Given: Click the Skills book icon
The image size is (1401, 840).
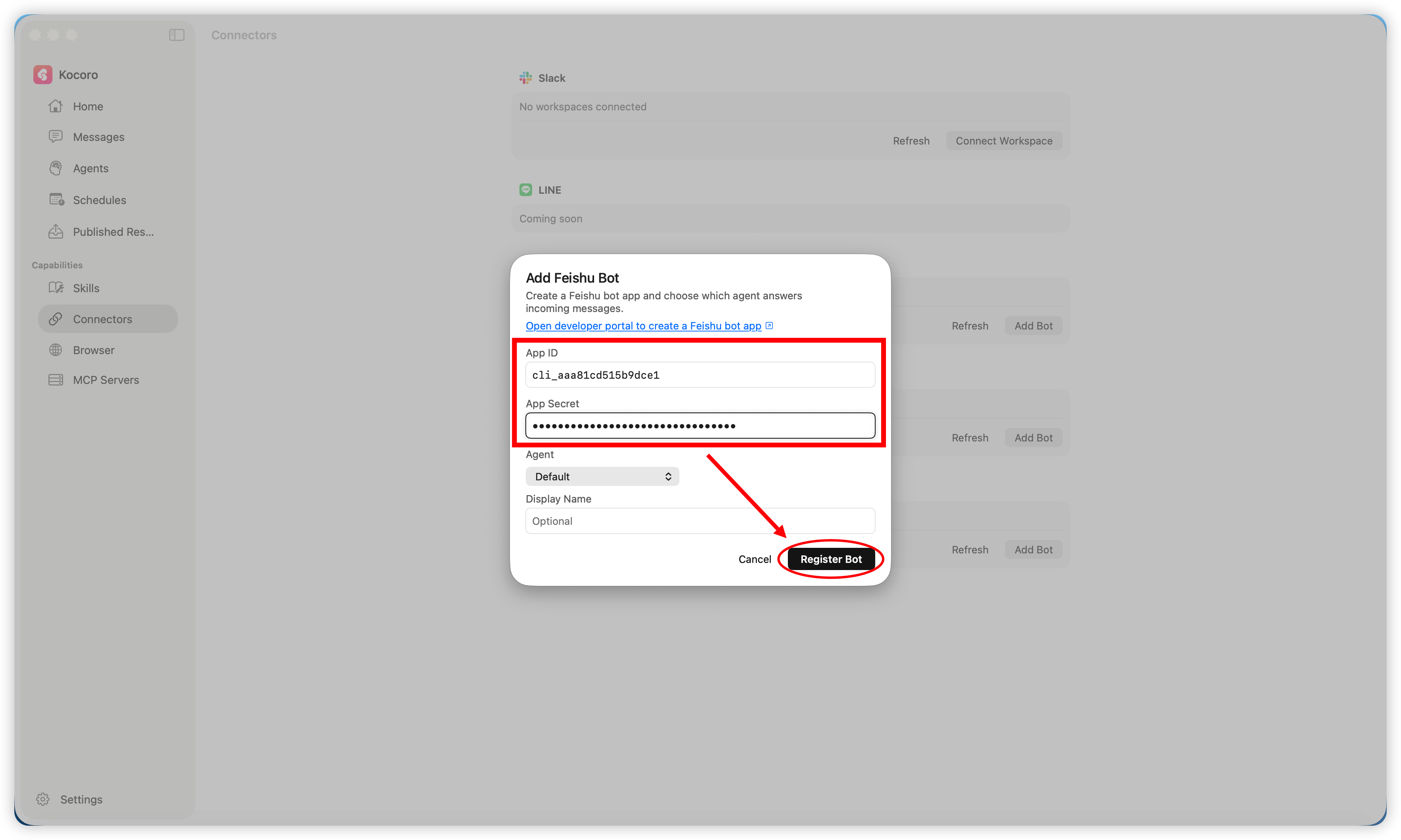Looking at the screenshot, I should tap(56, 287).
